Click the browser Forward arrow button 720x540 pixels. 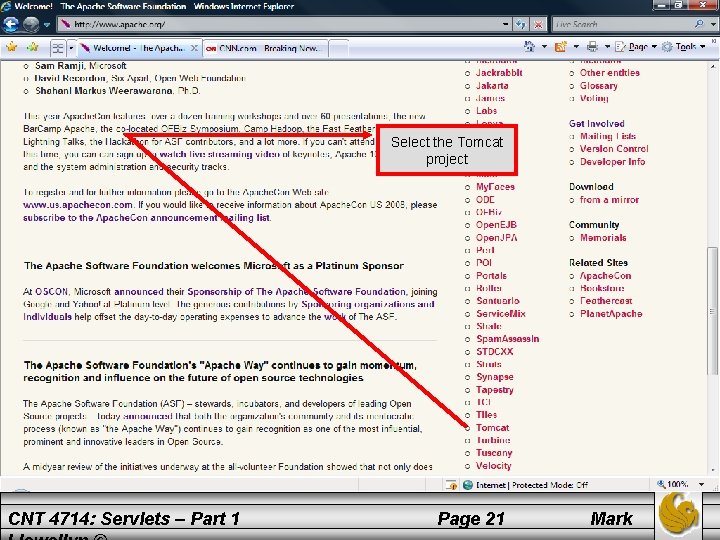point(31,24)
